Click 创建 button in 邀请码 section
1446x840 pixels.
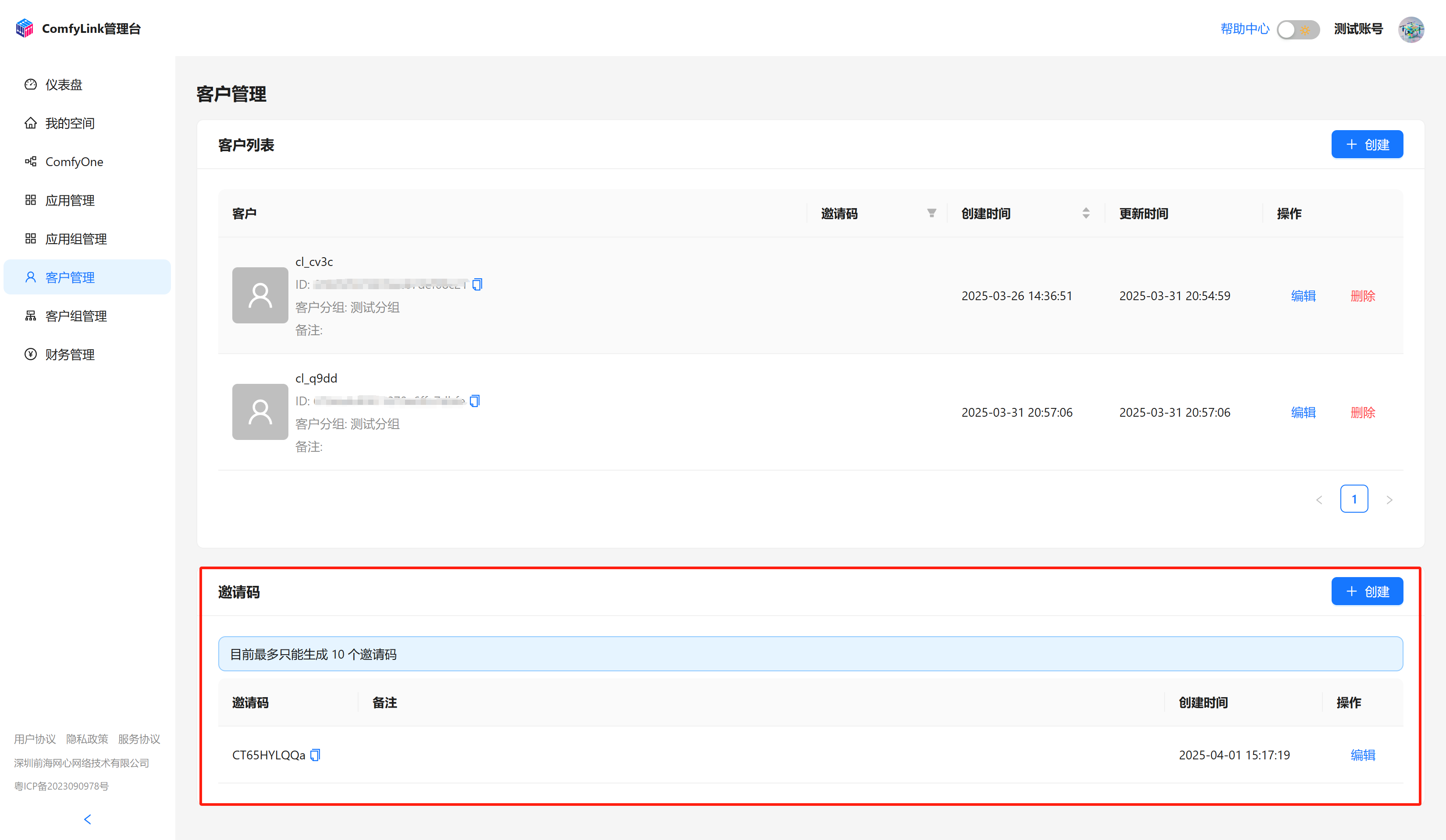pos(1367,591)
